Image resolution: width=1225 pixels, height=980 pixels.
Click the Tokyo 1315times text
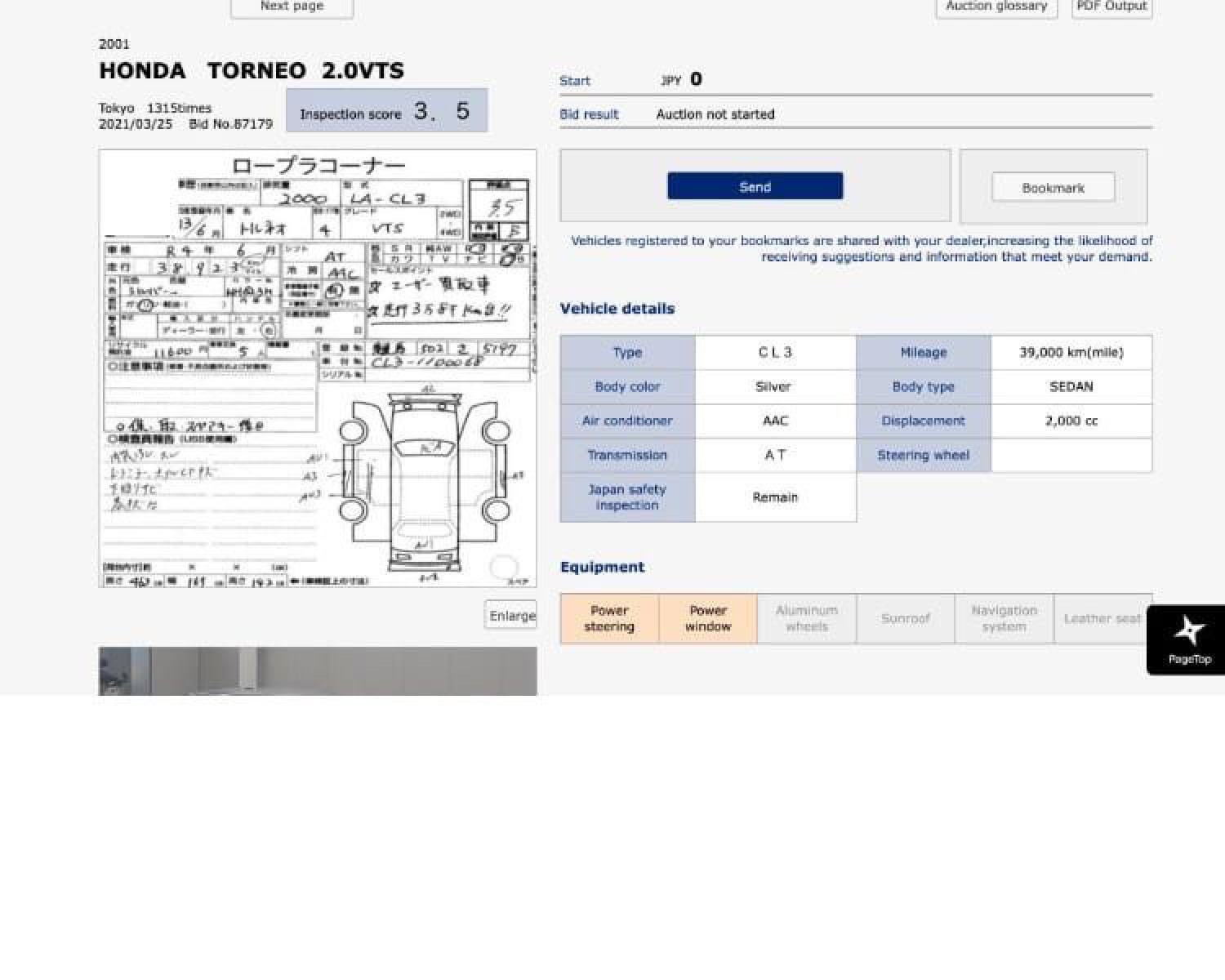pyautogui.click(x=155, y=108)
